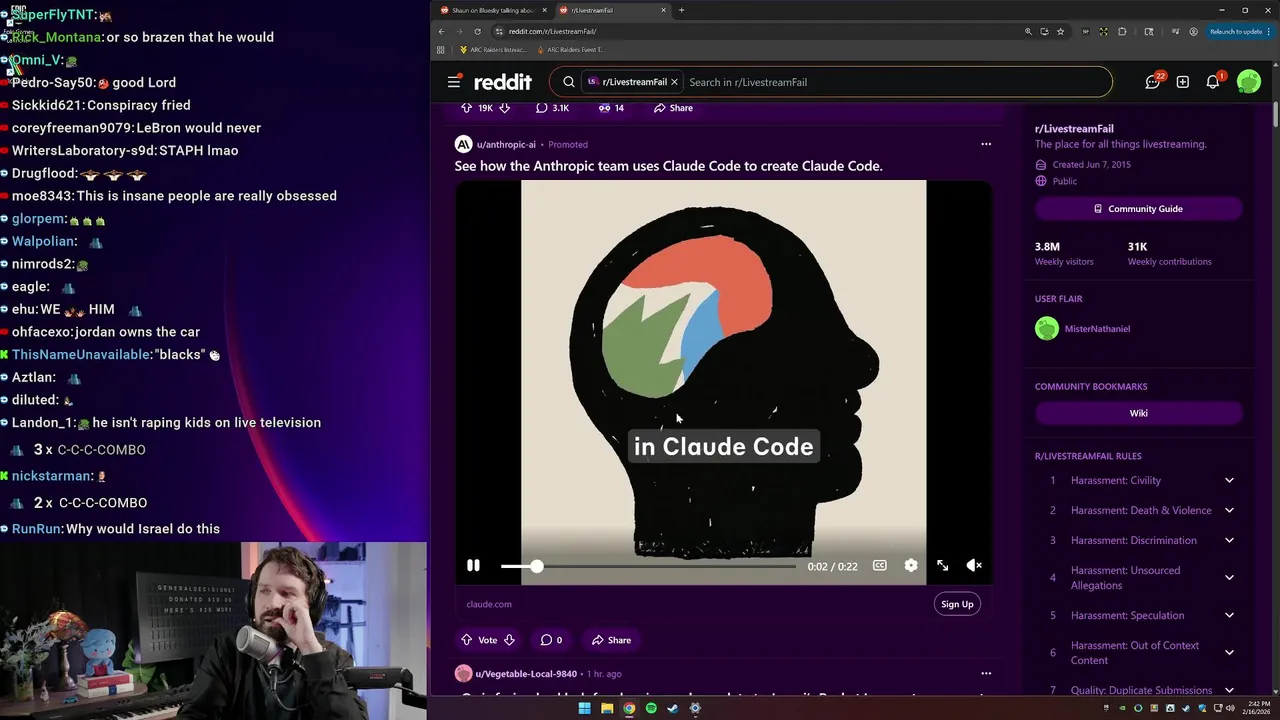Viewport: 1280px width, 720px height.
Task: Downvote the 19K post
Action: (x=505, y=108)
